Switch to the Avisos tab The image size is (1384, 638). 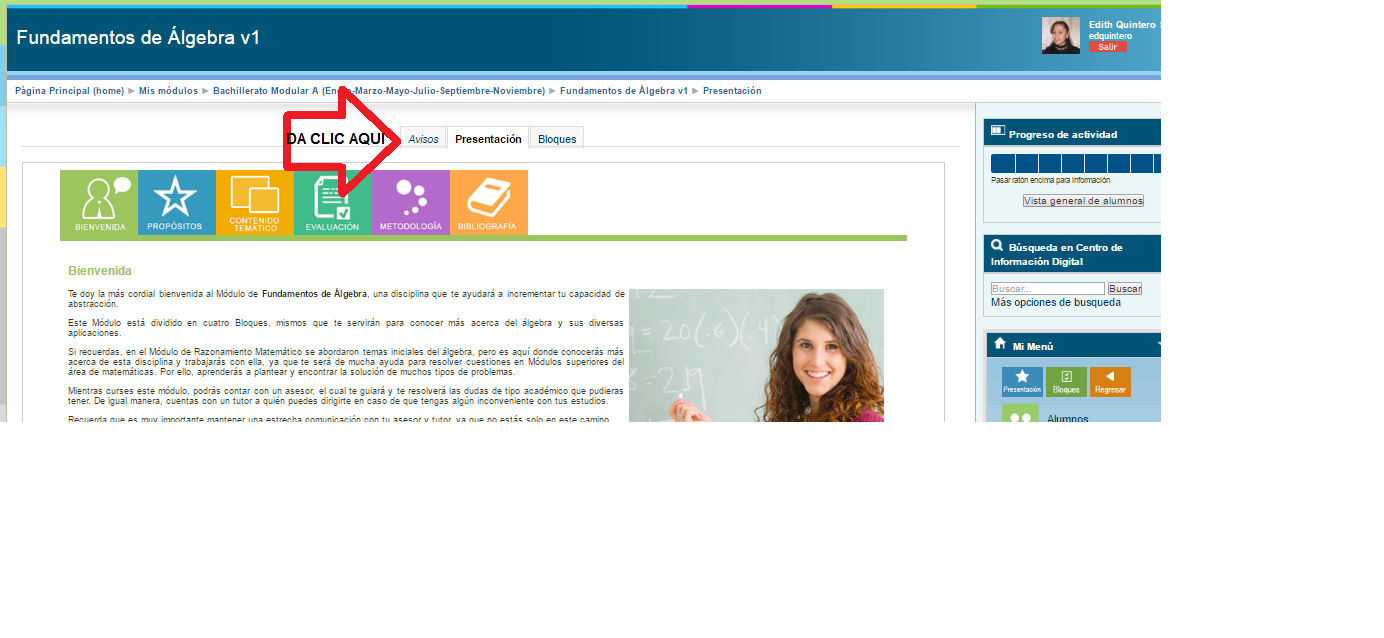click(423, 139)
